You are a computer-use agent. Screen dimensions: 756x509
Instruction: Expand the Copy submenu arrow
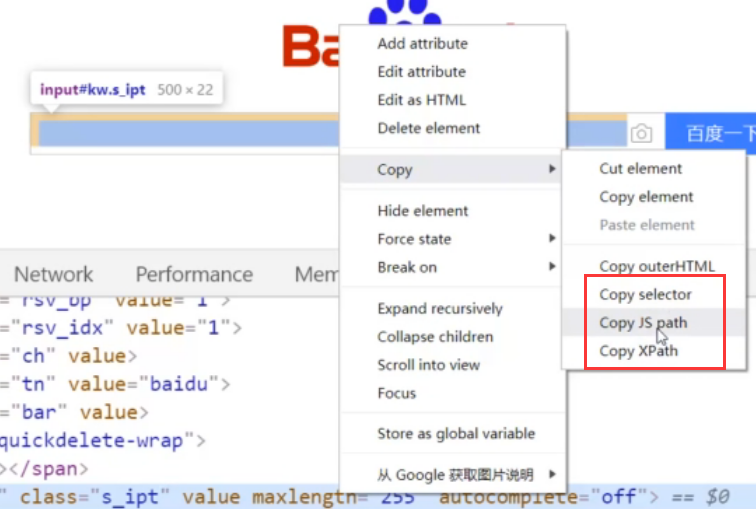[553, 169]
